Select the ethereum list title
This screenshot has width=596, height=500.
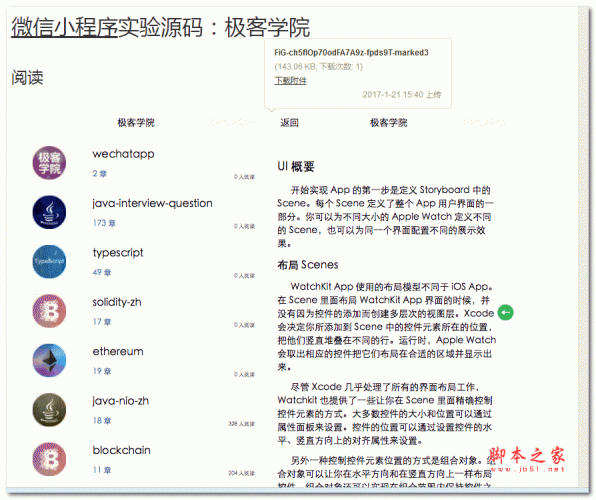click(x=118, y=351)
